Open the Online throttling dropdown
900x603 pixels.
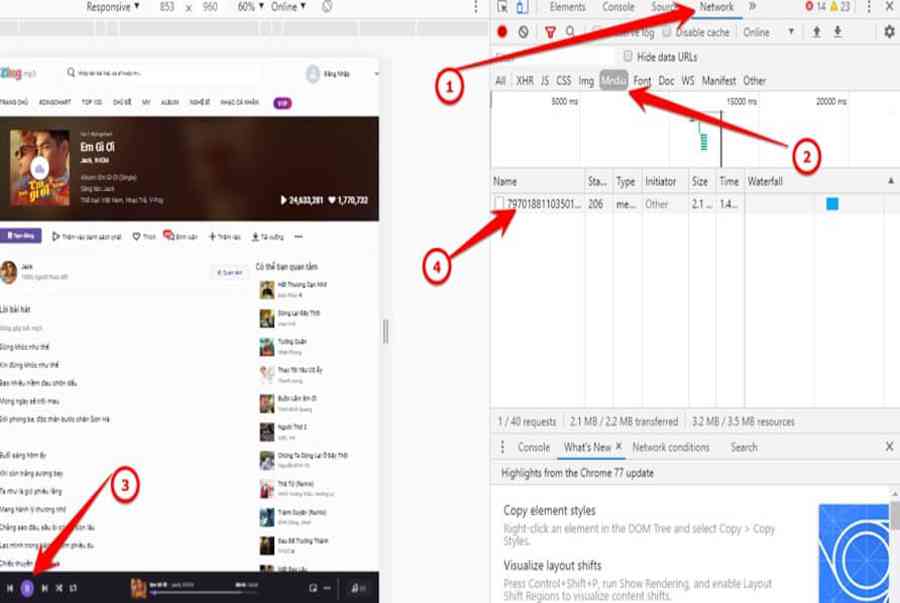[768, 32]
